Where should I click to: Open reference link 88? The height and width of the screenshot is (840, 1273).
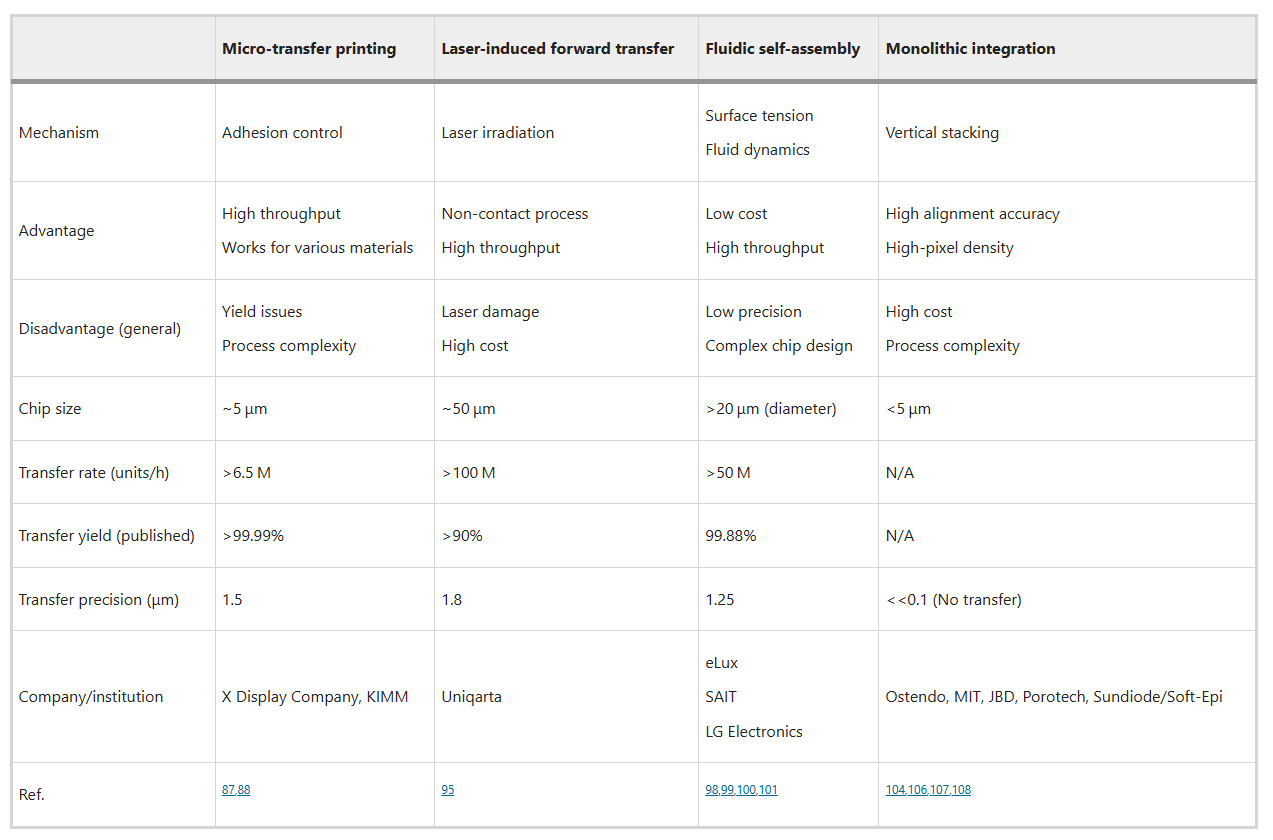click(243, 790)
